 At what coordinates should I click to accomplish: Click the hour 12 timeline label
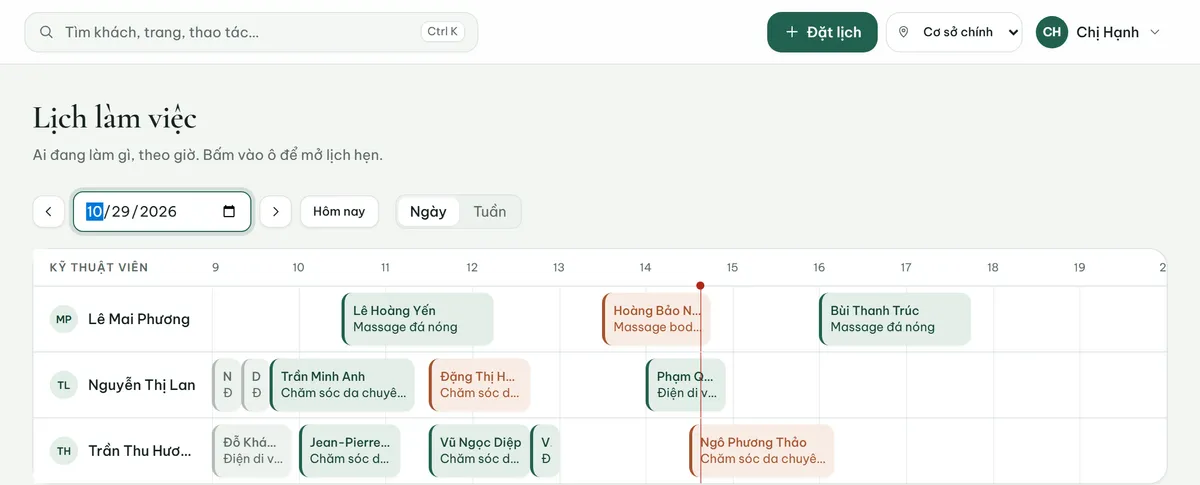coord(472,267)
